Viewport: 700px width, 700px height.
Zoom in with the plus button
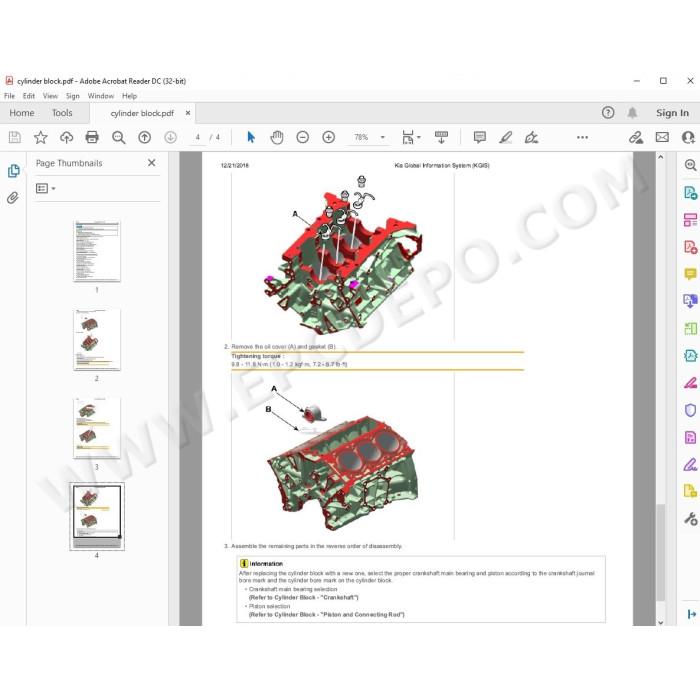pyautogui.click(x=329, y=137)
